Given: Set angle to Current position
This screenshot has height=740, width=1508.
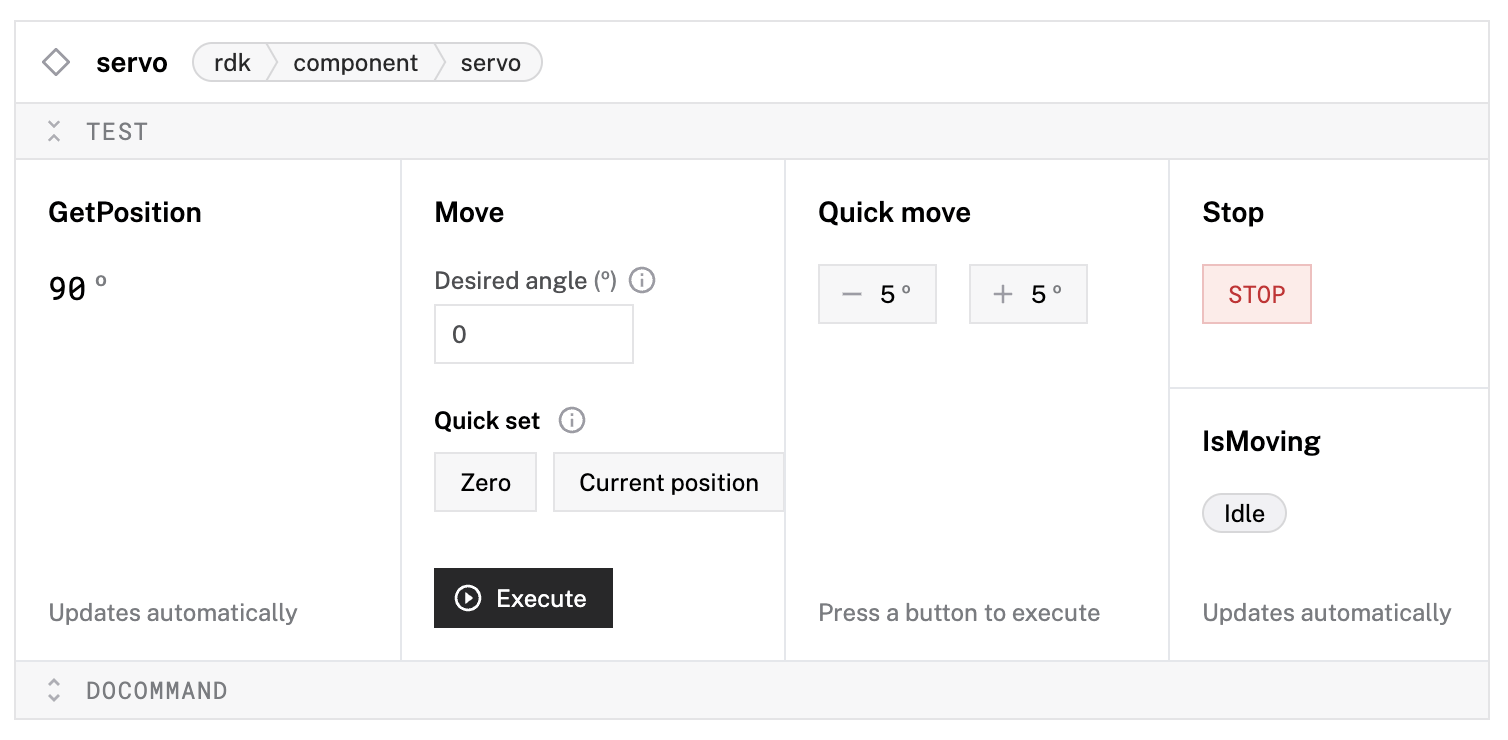Looking at the screenshot, I should [668, 483].
